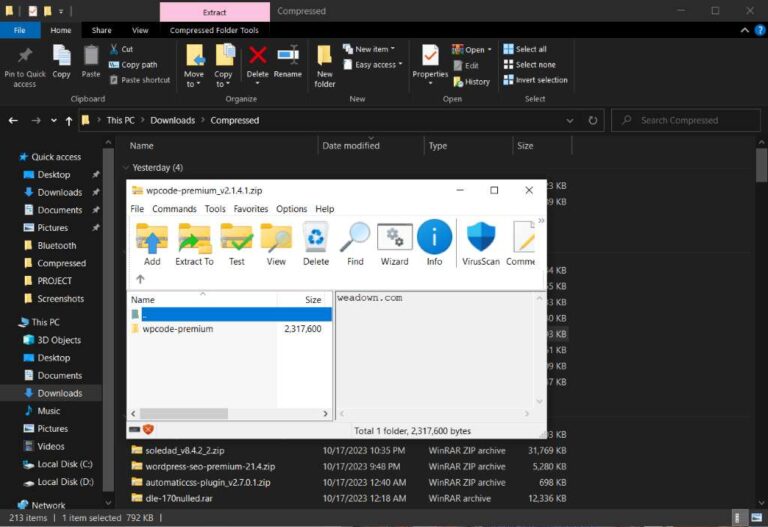Viewport: 768px width, 527px height.
Task: Collapse the Yesterday (4) group
Action: (125, 168)
